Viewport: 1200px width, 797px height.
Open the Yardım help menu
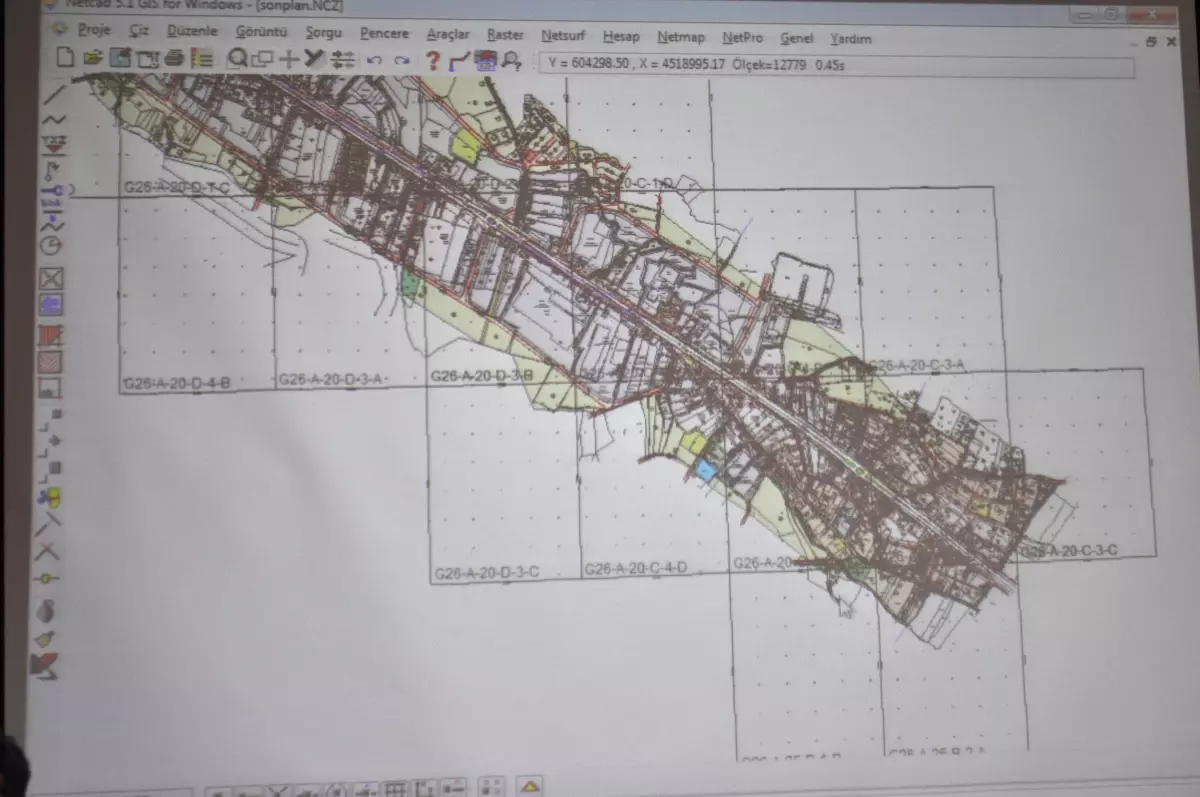(x=850, y=39)
